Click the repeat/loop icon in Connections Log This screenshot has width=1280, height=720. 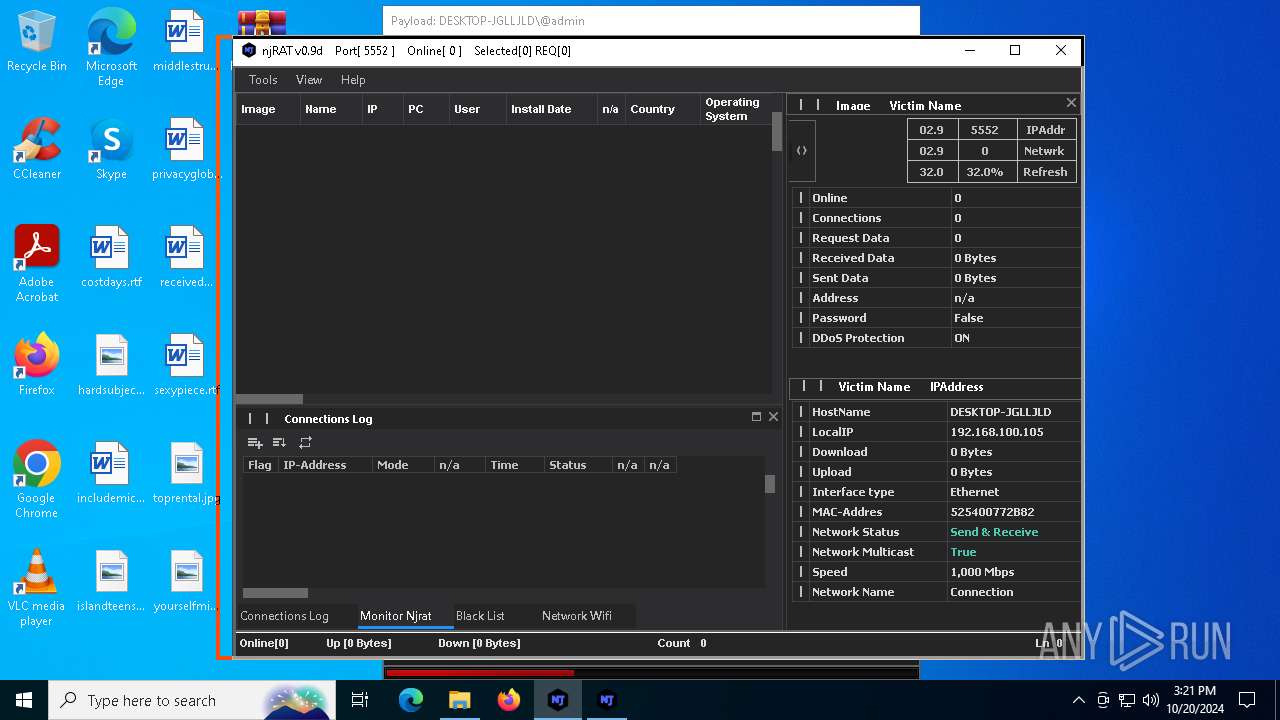305,442
